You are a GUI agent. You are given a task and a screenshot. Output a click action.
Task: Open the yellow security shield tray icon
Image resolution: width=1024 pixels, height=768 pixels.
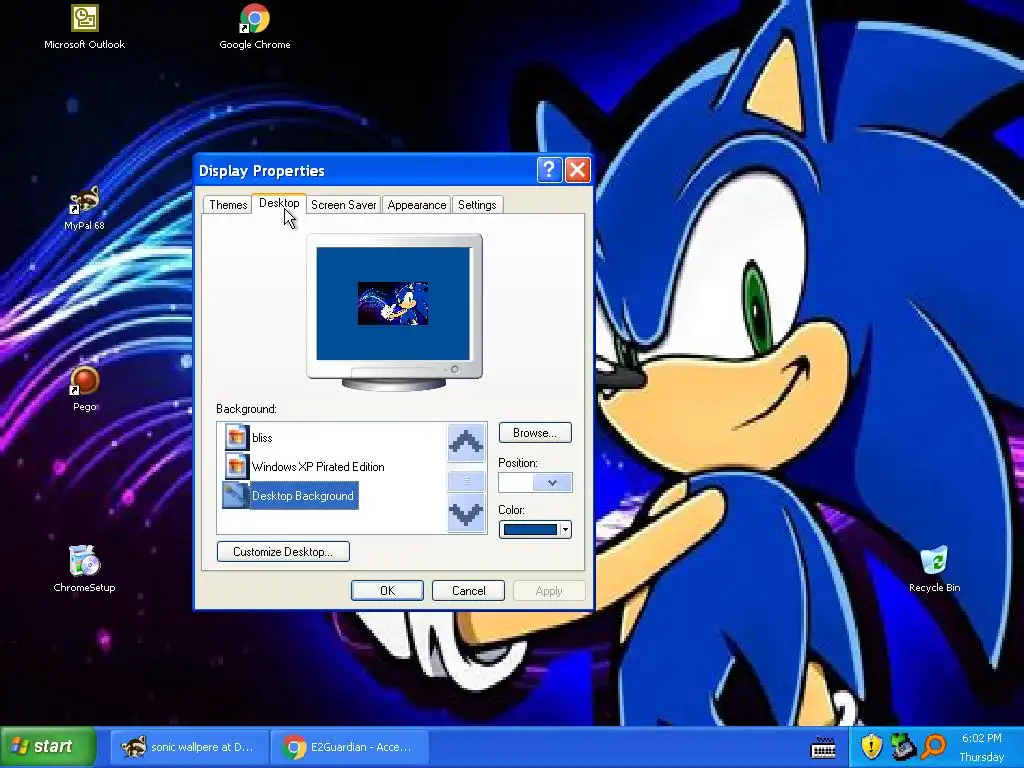pyautogui.click(x=871, y=746)
